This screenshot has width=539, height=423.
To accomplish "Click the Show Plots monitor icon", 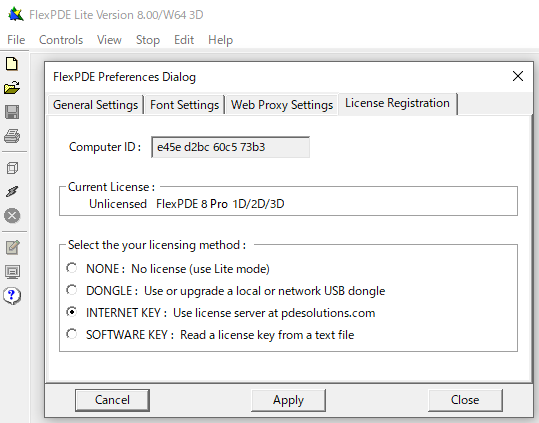I will pos(12,271).
